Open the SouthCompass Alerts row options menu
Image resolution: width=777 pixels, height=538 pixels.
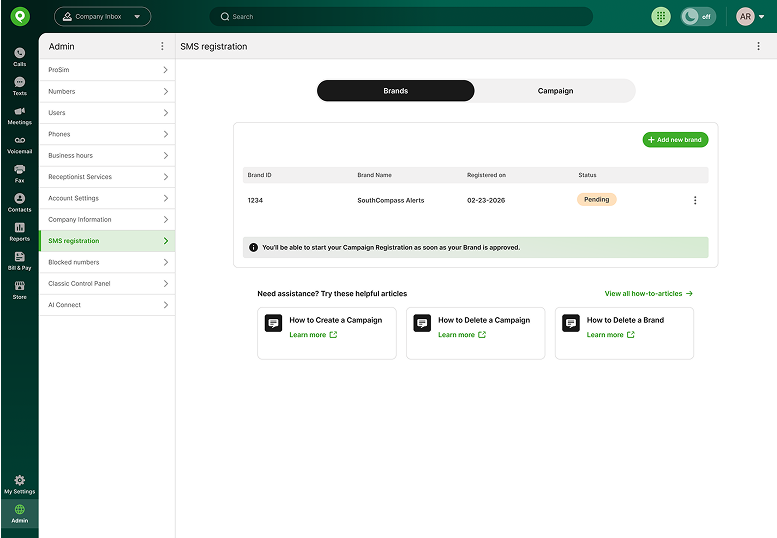coord(695,200)
